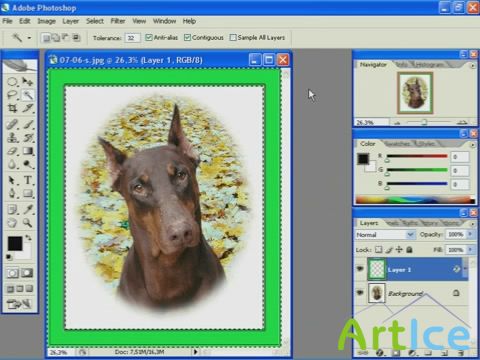The width and height of the screenshot is (480, 360).
Task: Select the Lasso tool
Action: point(12,95)
